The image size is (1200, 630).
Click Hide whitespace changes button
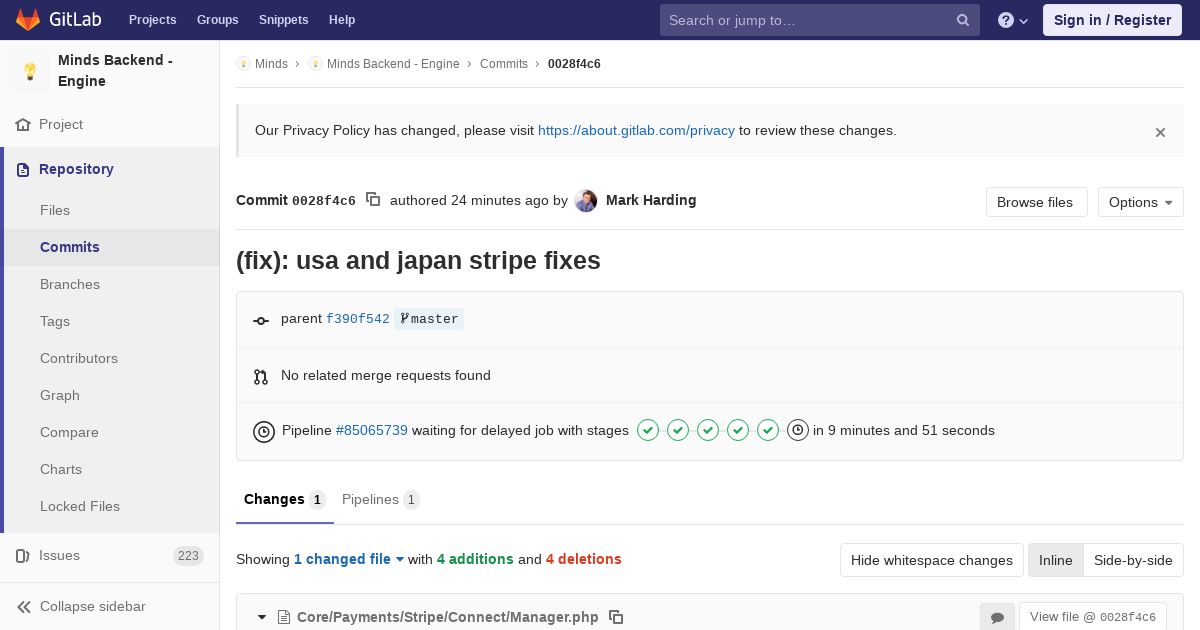932,560
